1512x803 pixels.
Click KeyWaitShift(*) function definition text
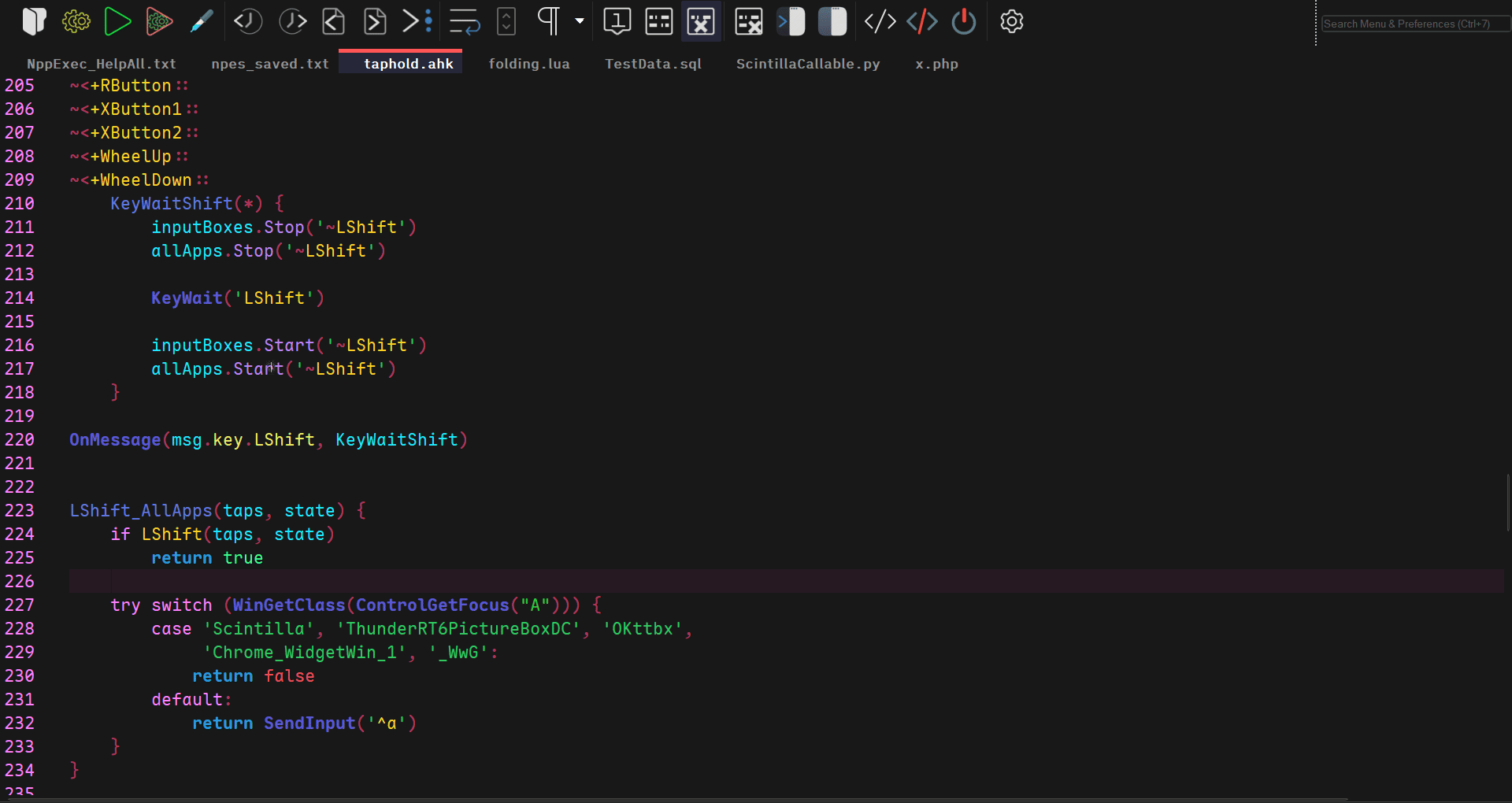(x=187, y=204)
